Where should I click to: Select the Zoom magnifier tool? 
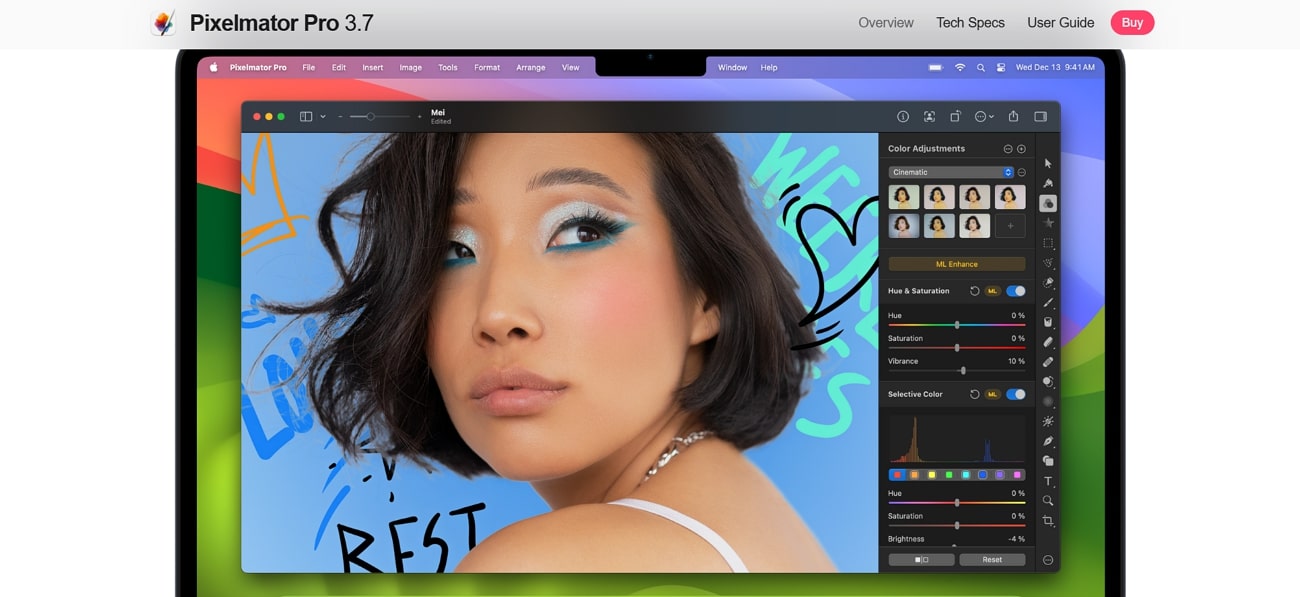[1048, 501]
